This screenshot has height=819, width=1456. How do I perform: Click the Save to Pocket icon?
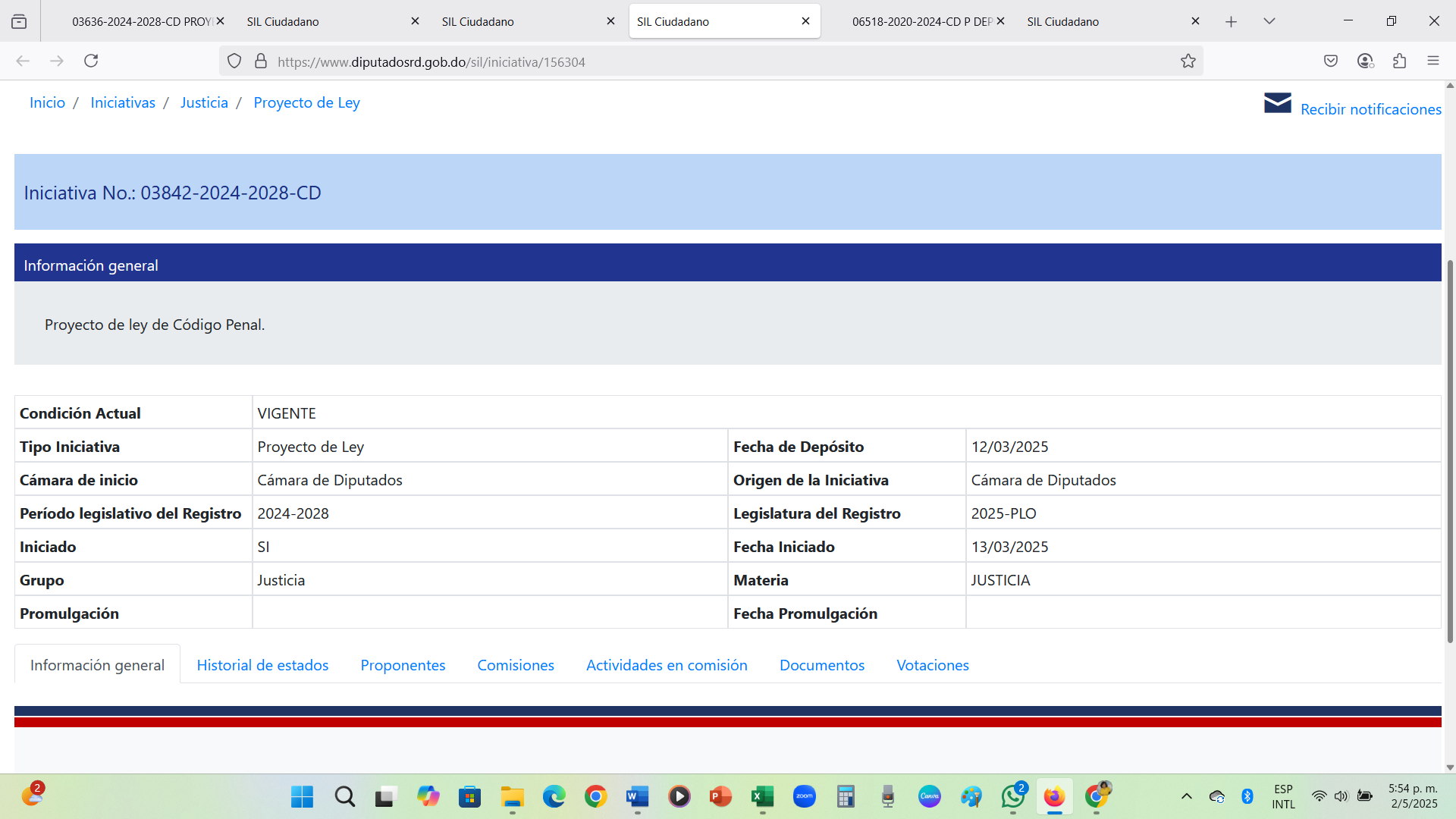[x=1330, y=61]
